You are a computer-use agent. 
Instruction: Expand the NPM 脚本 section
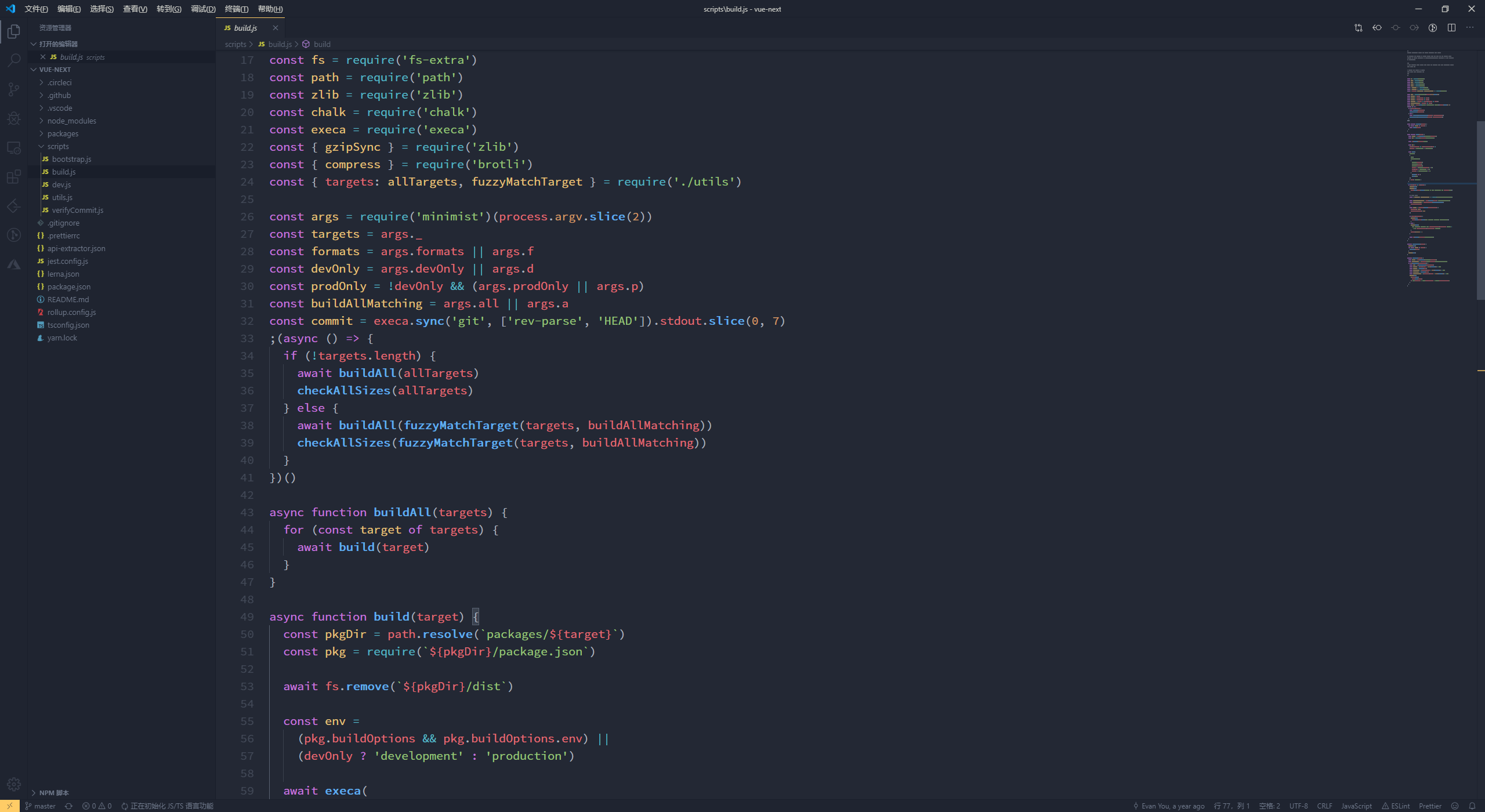(53, 792)
